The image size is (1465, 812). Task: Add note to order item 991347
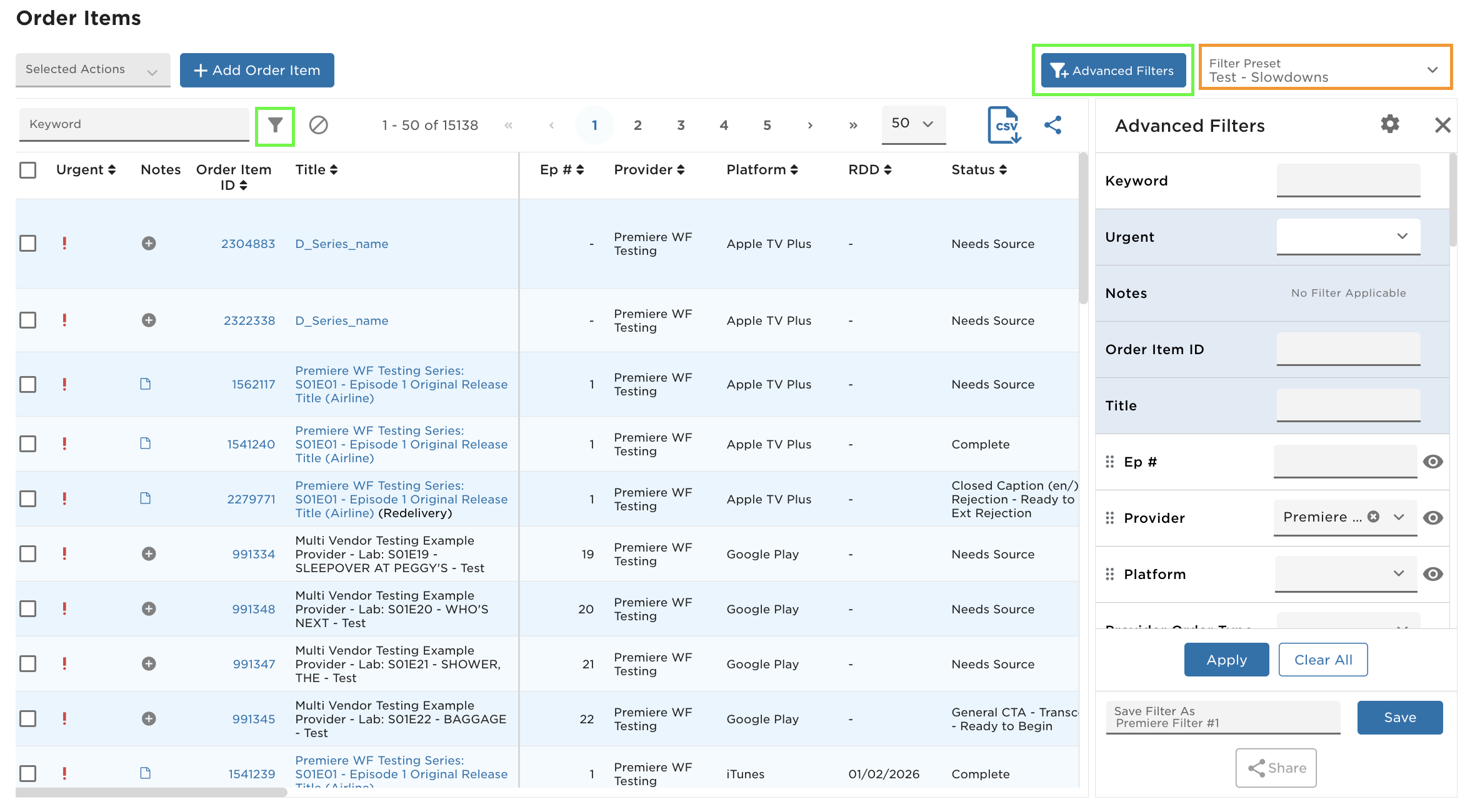149,664
